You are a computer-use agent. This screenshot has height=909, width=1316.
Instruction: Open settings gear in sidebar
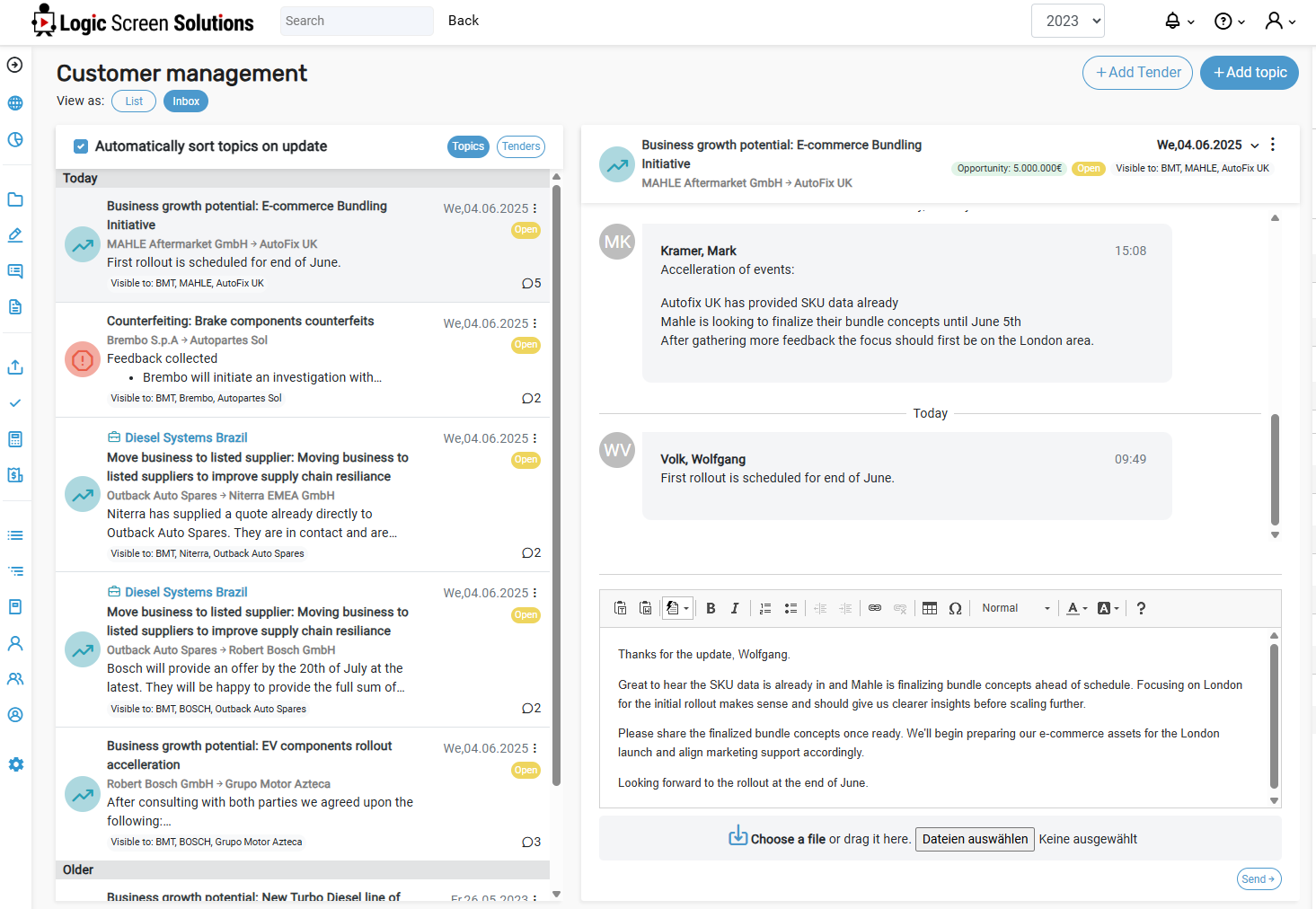click(16, 764)
